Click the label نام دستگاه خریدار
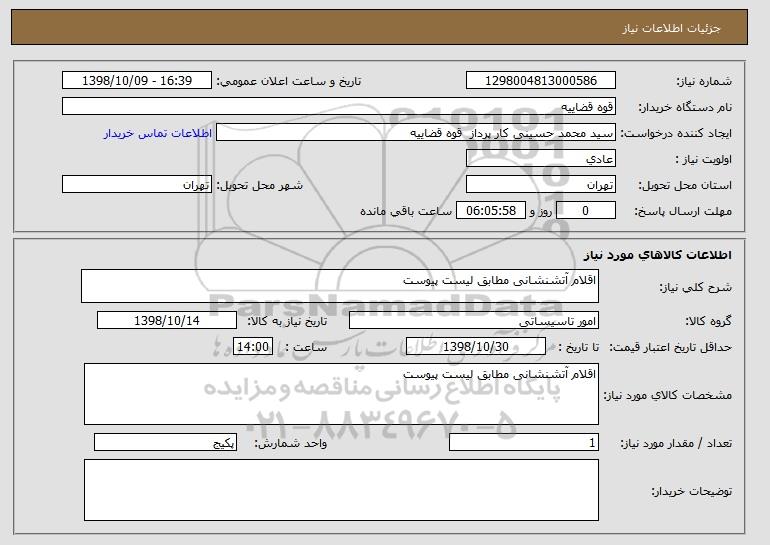 [x=685, y=108]
